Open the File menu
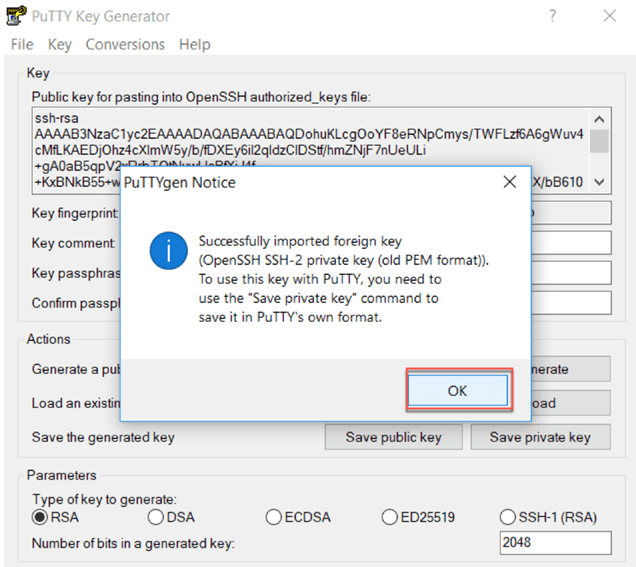636x567 pixels. [22, 44]
